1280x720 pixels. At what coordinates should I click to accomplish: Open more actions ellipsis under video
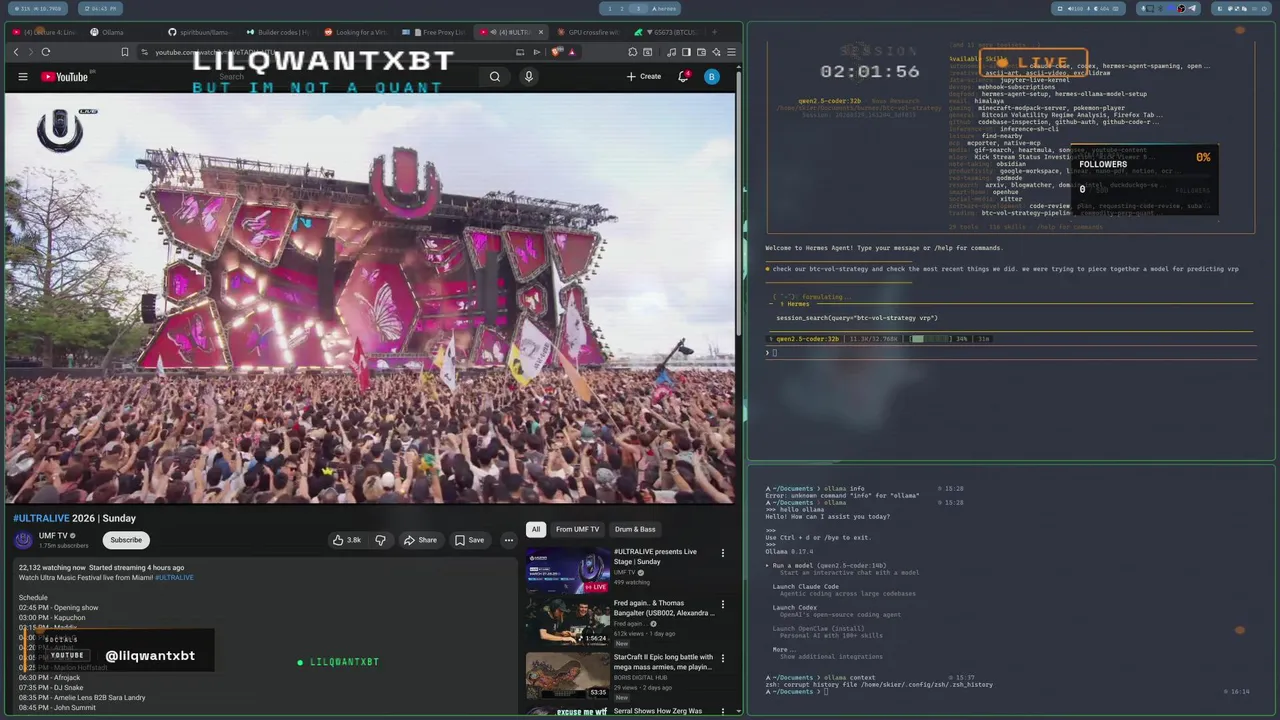tap(508, 540)
